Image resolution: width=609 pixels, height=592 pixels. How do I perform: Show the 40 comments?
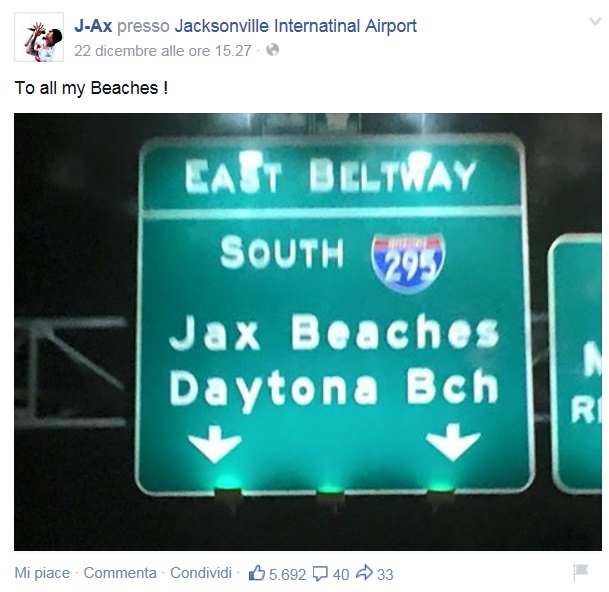(x=341, y=574)
